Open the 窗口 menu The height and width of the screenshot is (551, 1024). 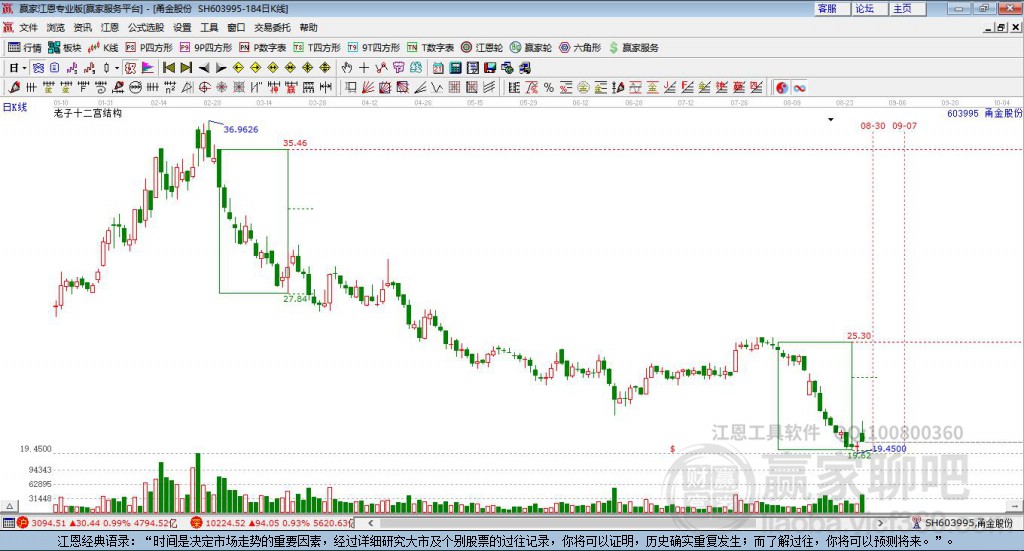point(236,27)
